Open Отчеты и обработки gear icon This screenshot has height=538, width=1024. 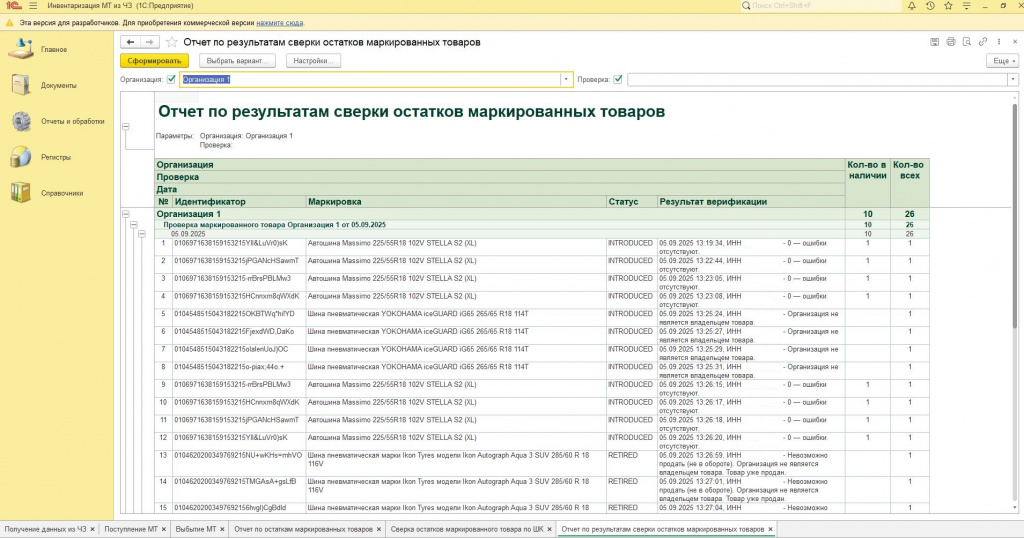[21, 121]
